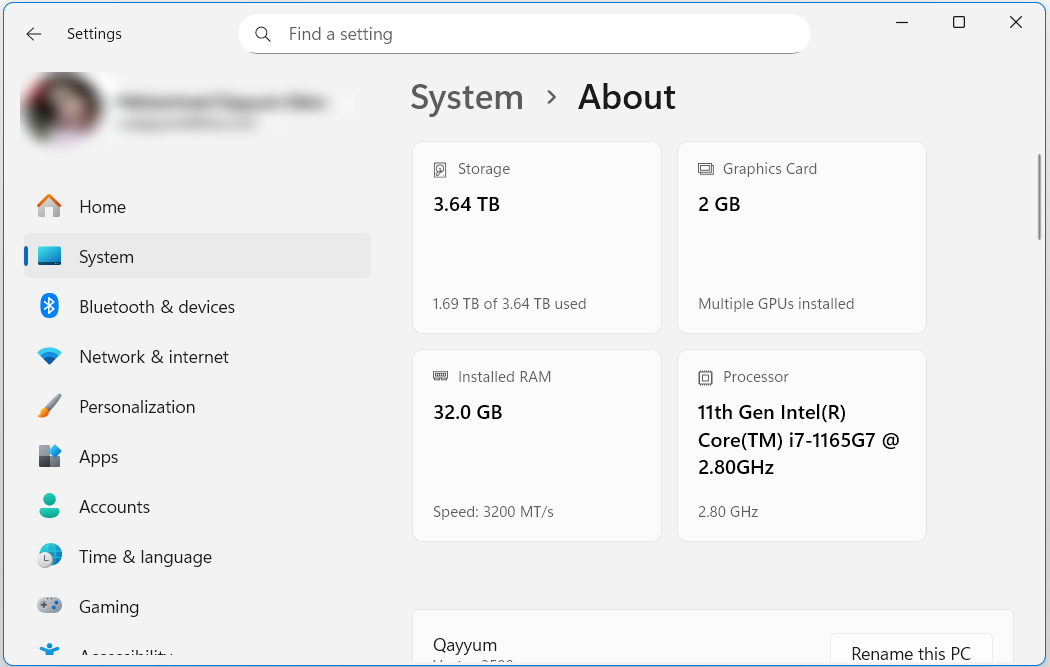Click 'Speed: 3200 MT/s' text
Image resolution: width=1050 pixels, height=667 pixels.
click(x=494, y=512)
